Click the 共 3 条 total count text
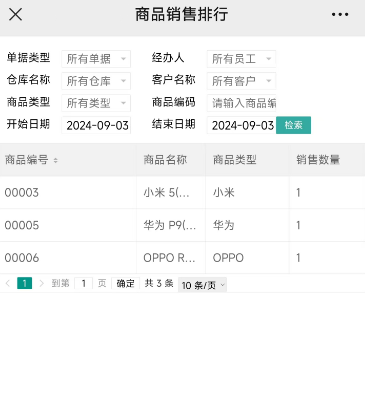 (159, 284)
